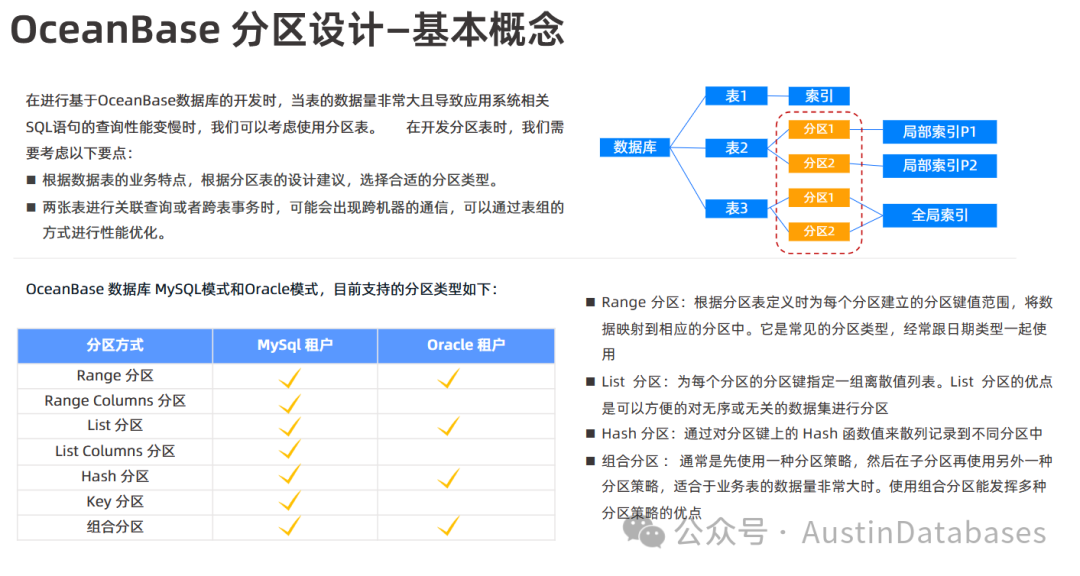The height and width of the screenshot is (576, 1080).
Task: Click the 全局索引 box
Action: point(939,216)
